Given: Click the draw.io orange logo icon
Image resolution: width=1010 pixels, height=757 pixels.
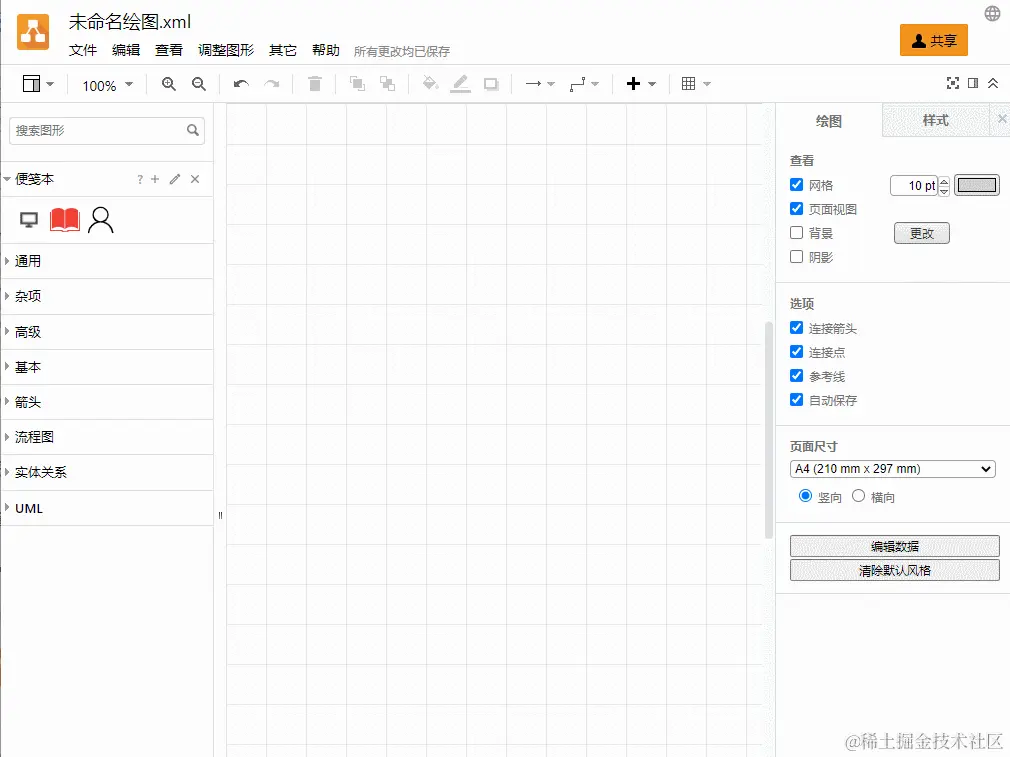Looking at the screenshot, I should pos(33,32).
